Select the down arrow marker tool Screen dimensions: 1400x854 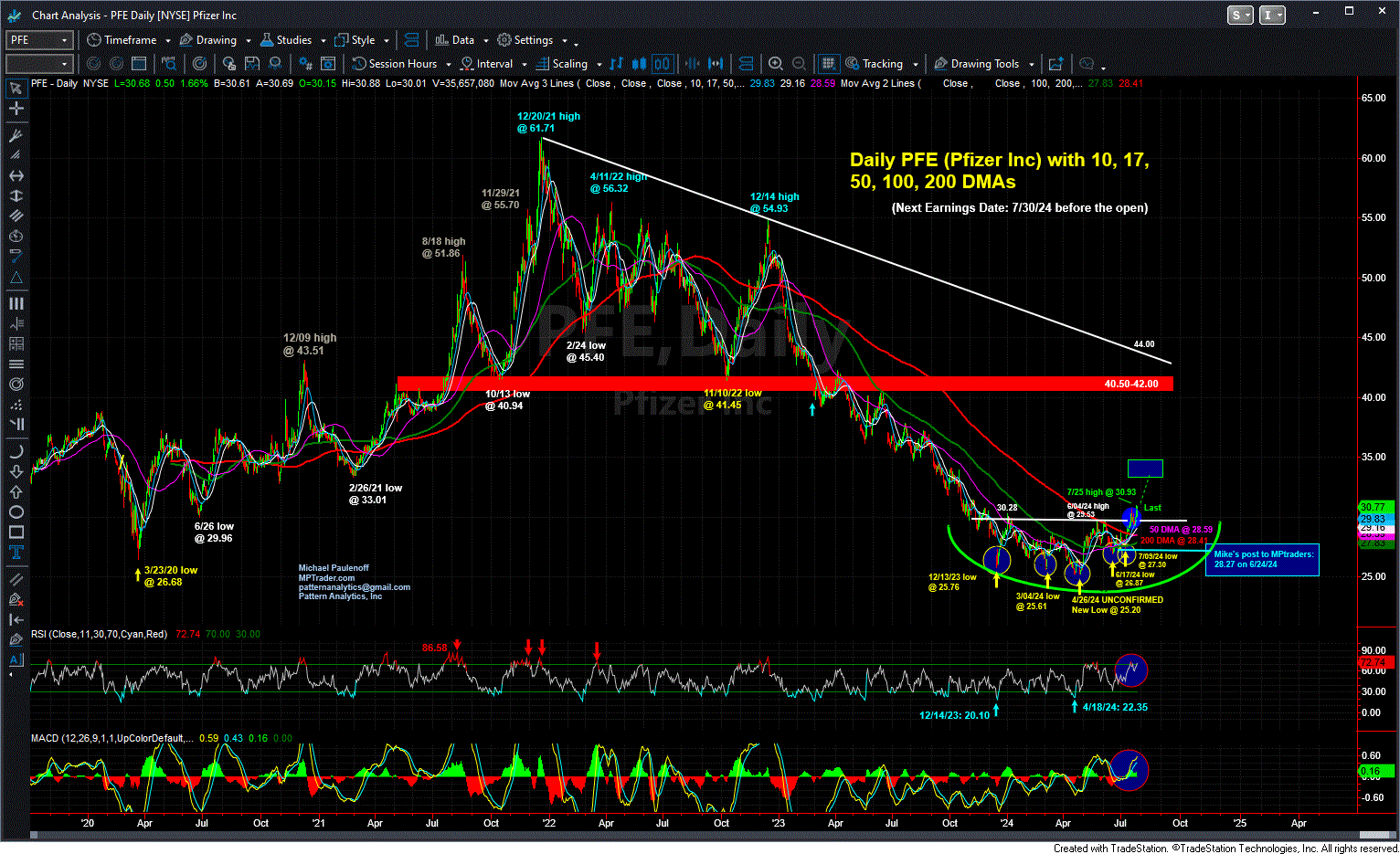tap(16, 471)
